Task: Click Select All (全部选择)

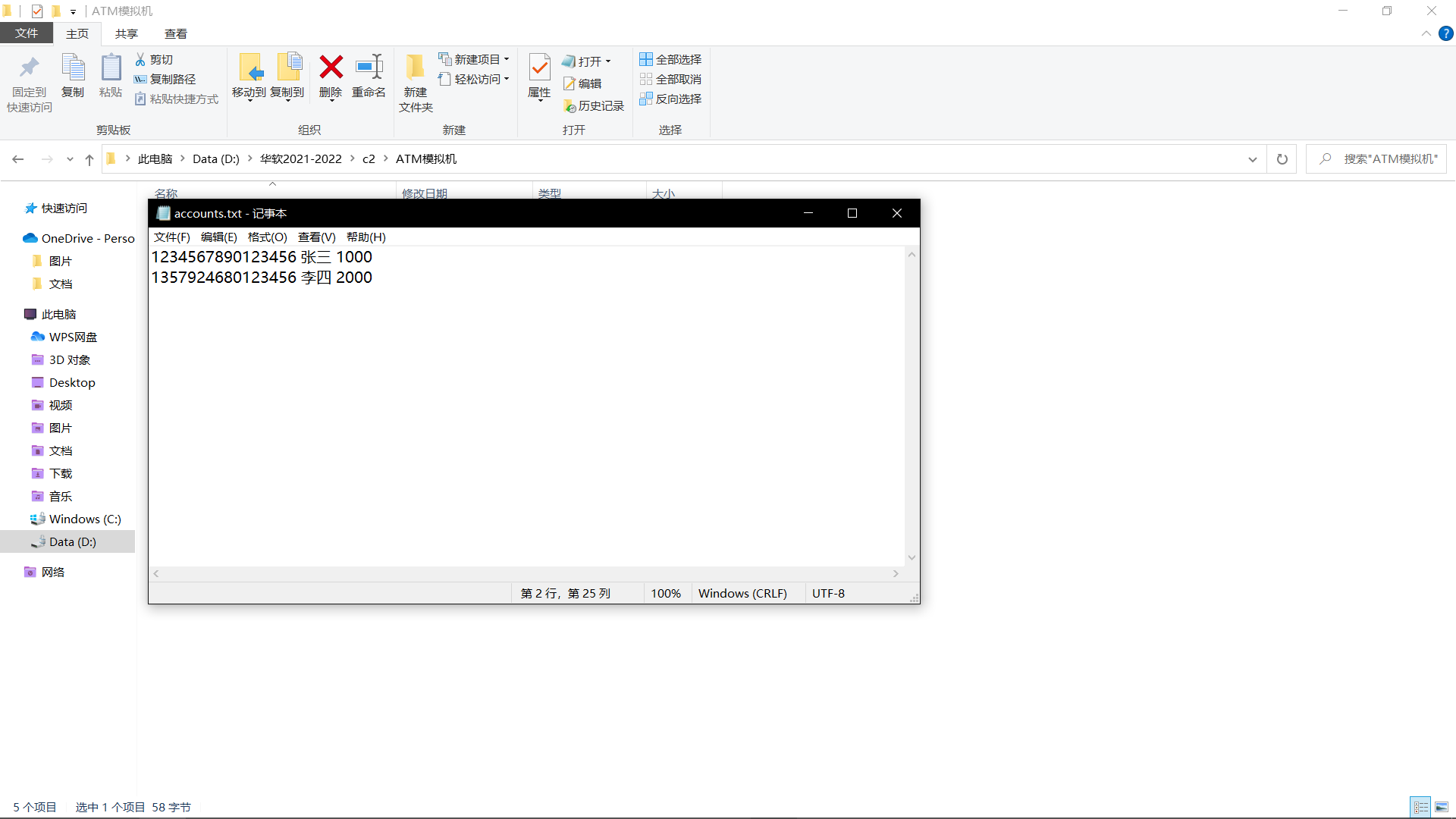Action: click(x=670, y=59)
